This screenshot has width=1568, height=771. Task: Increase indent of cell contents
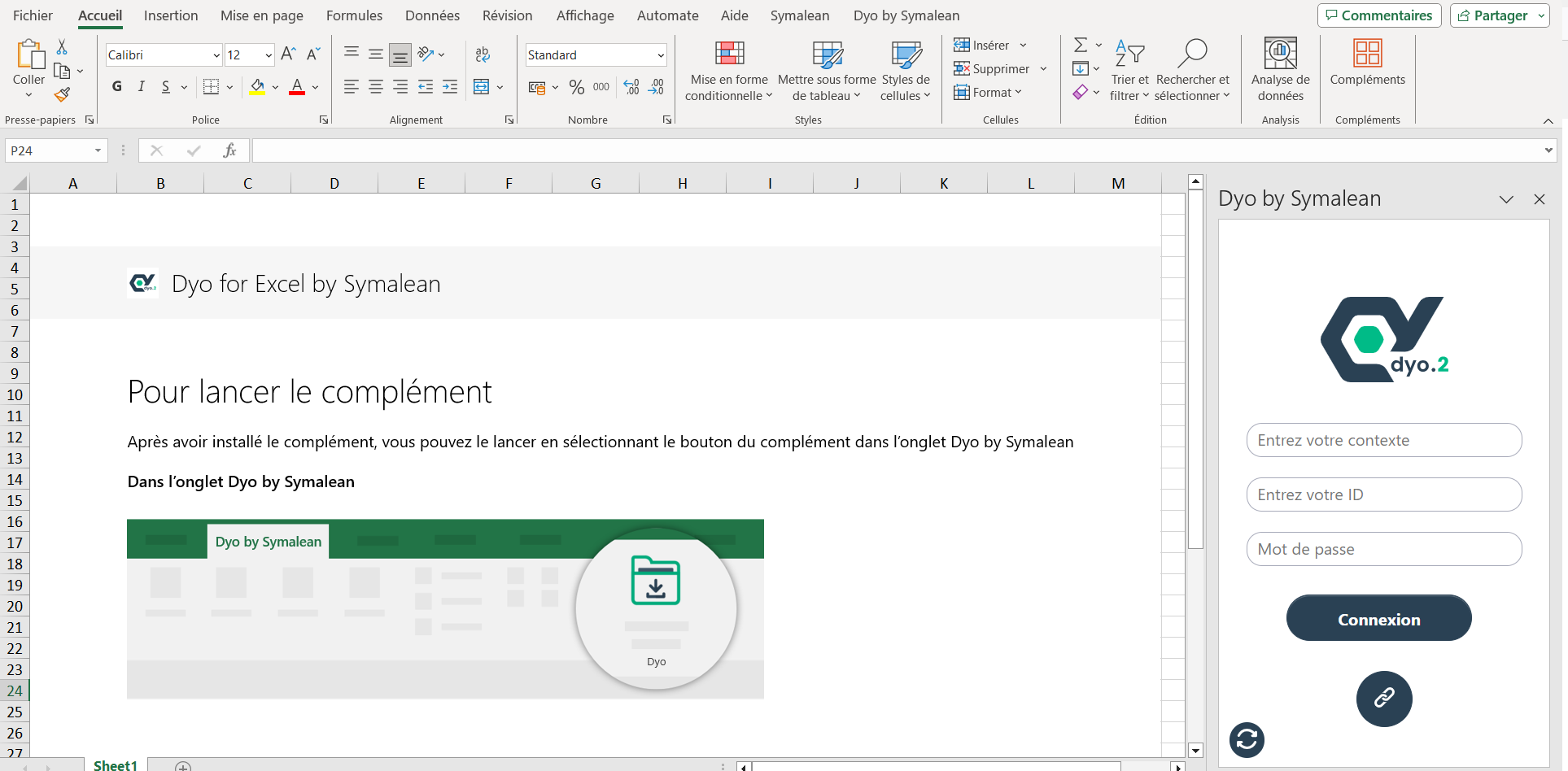tap(449, 87)
